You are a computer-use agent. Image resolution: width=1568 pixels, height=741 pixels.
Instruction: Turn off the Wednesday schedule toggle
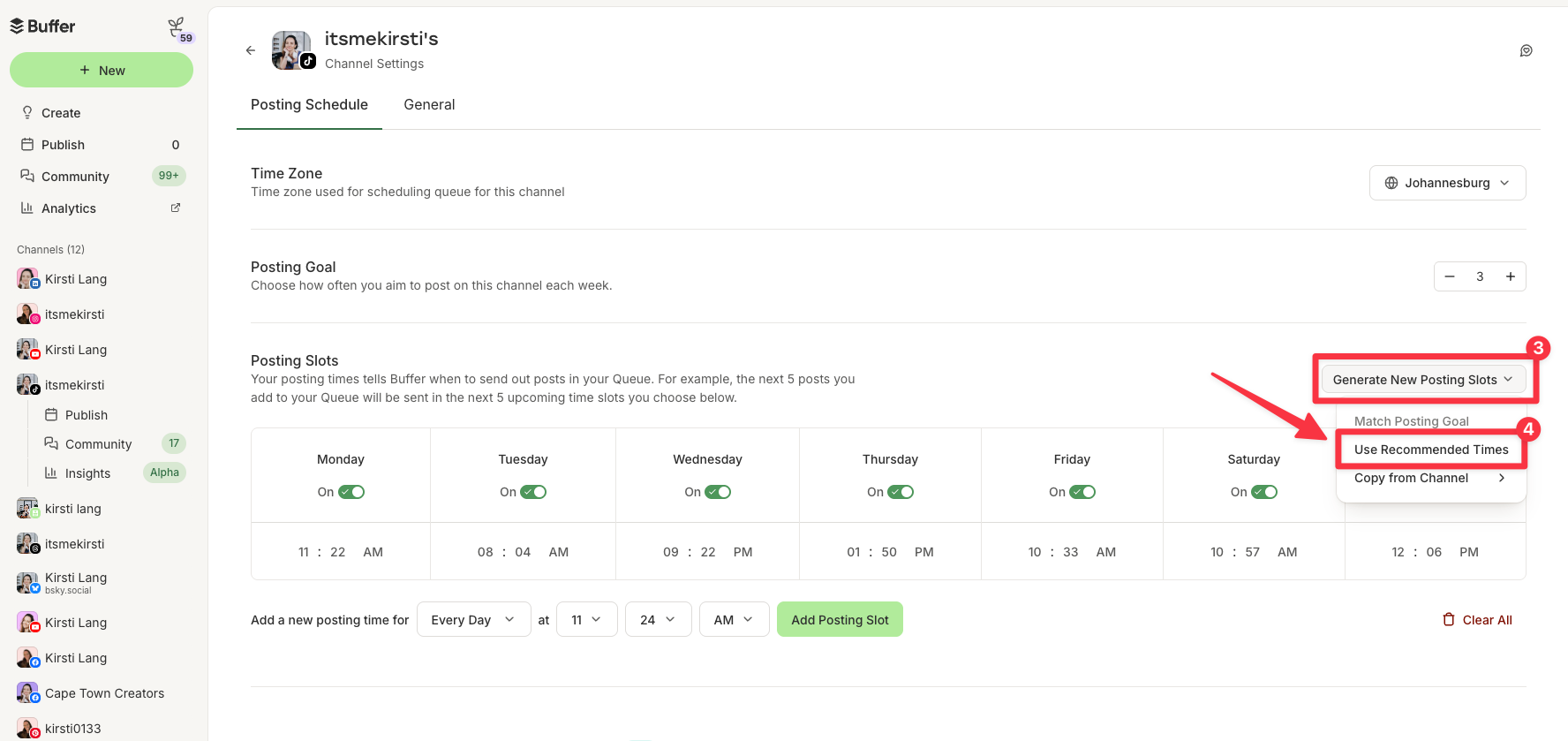(719, 492)
